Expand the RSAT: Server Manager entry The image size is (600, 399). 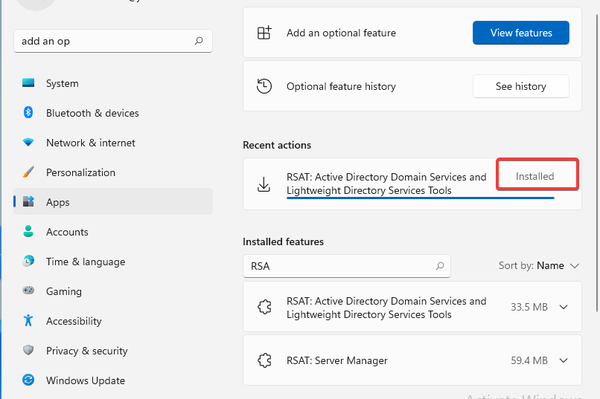pyautogui.click(x=563, y=360)
